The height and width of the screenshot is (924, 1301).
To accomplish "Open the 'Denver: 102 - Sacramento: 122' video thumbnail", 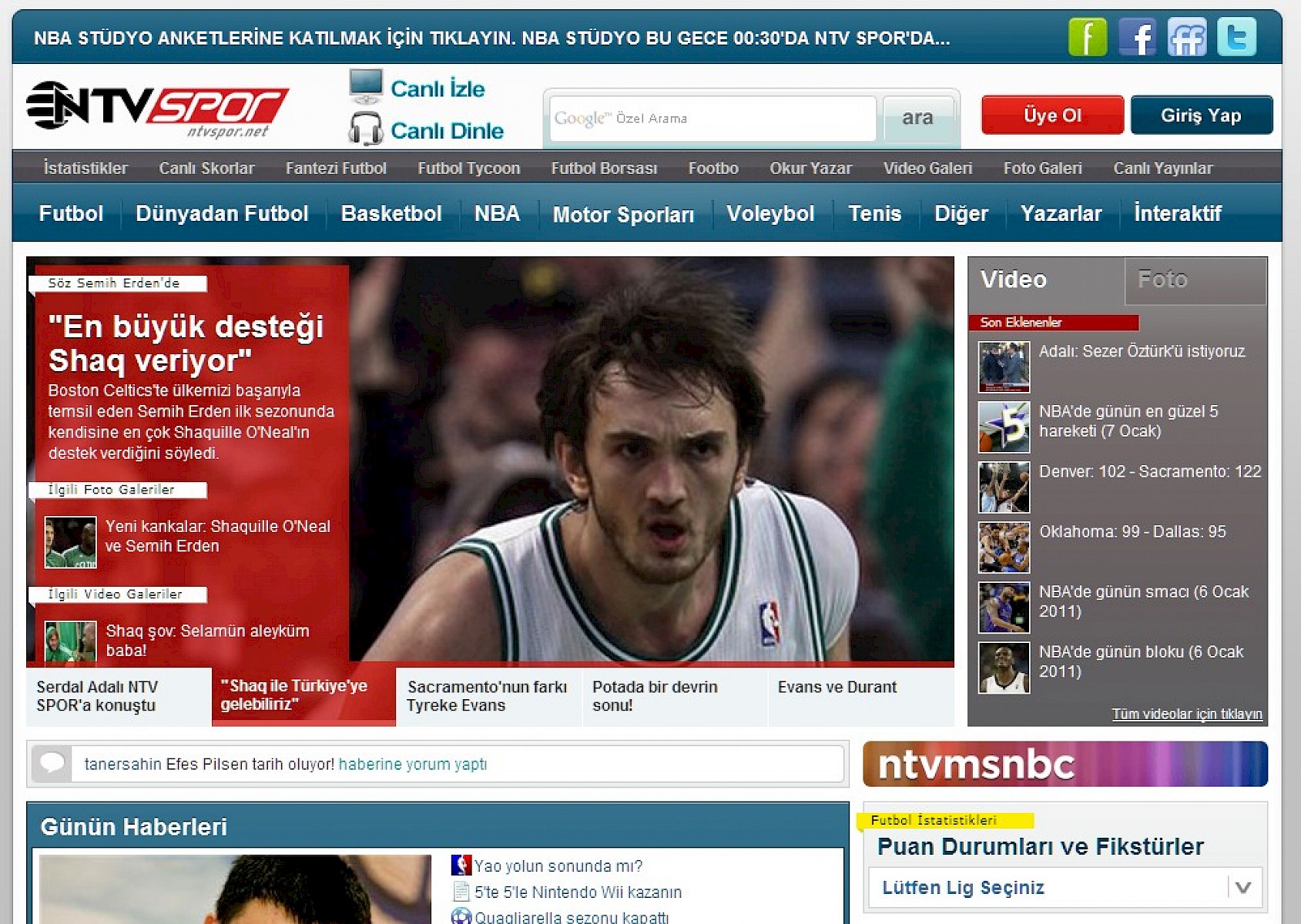I will [1004, 487].
